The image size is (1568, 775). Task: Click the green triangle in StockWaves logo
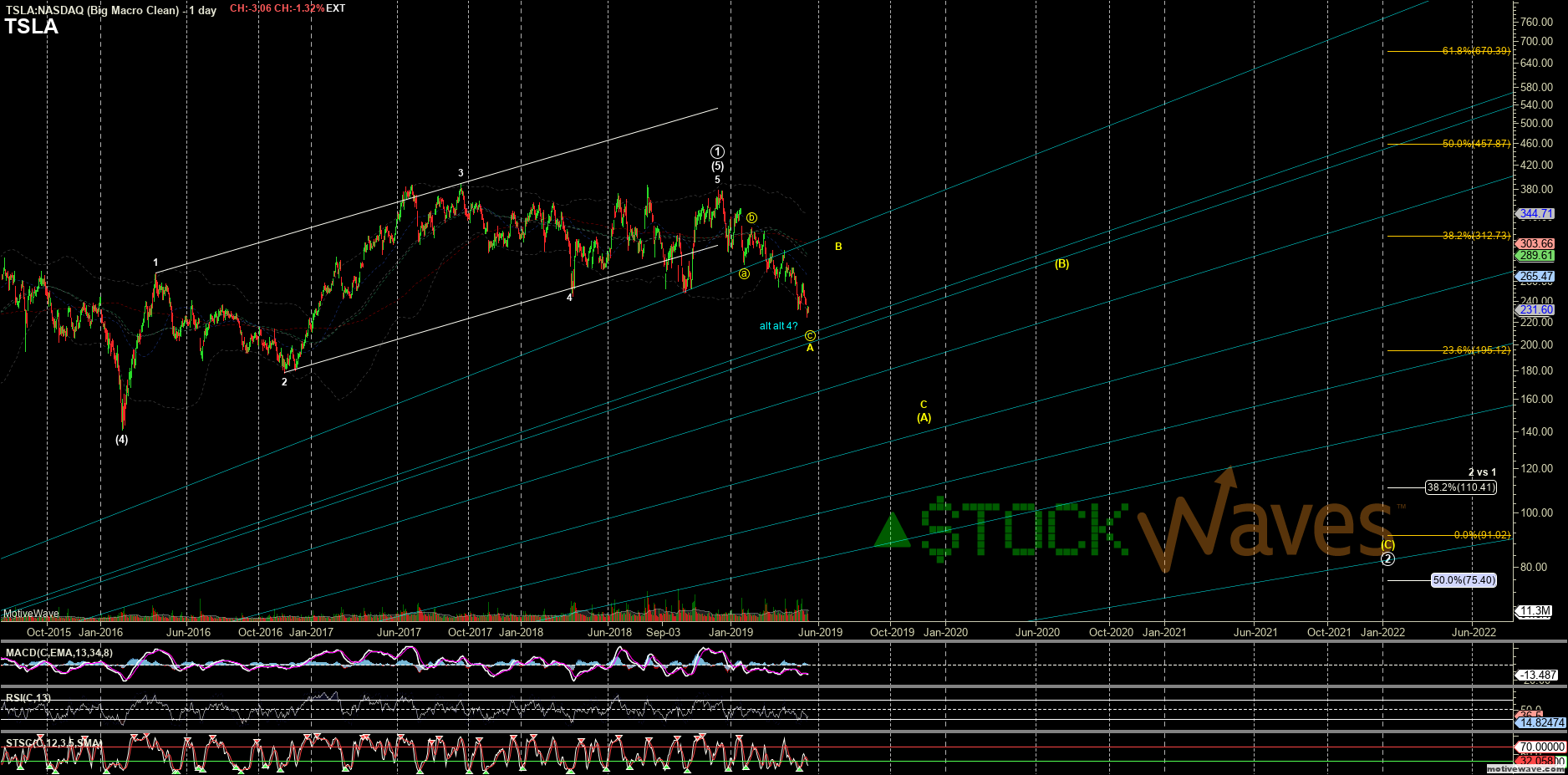[x=892, y=531]
